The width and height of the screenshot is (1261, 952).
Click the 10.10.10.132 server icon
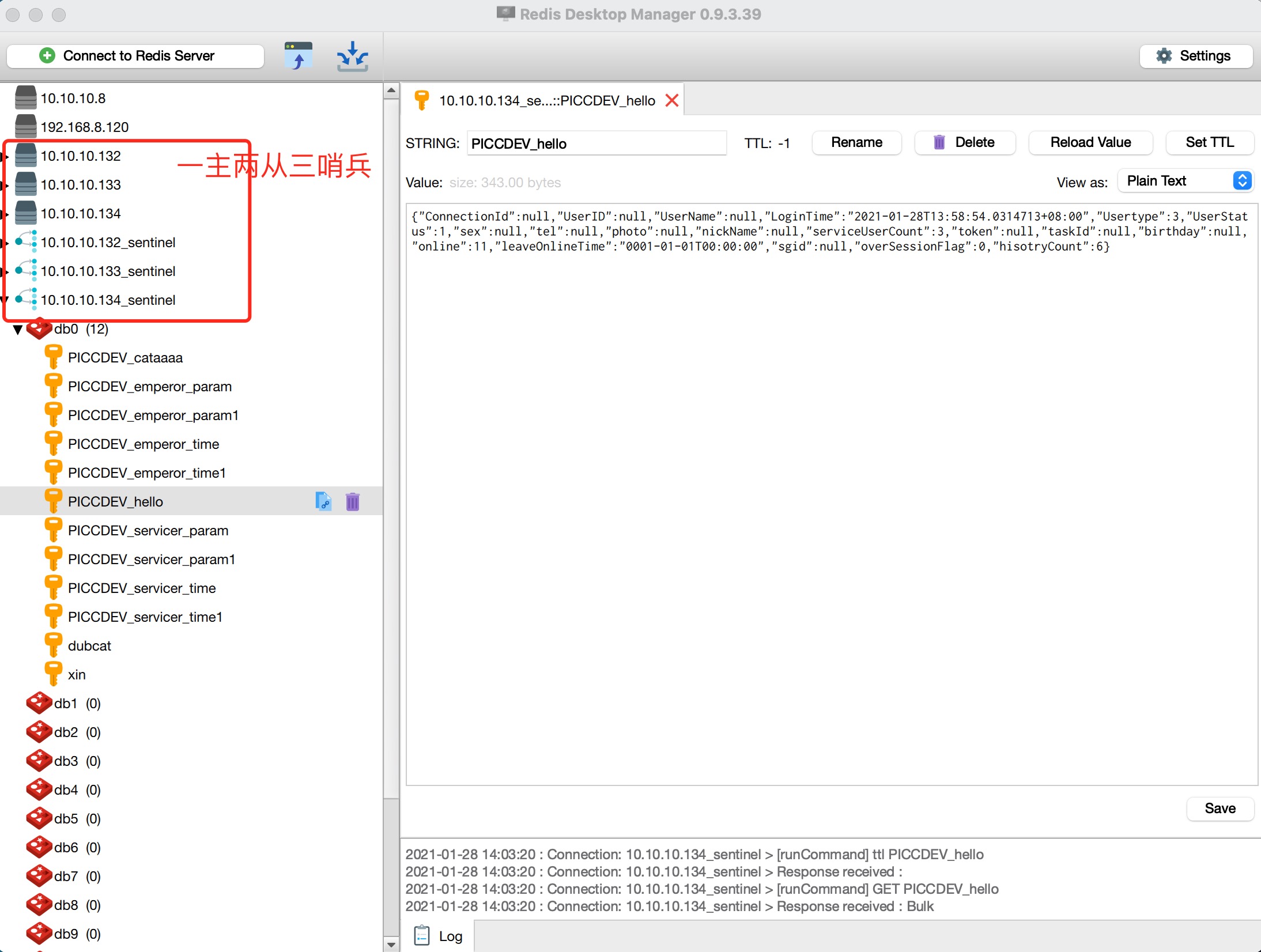[26, 156]
